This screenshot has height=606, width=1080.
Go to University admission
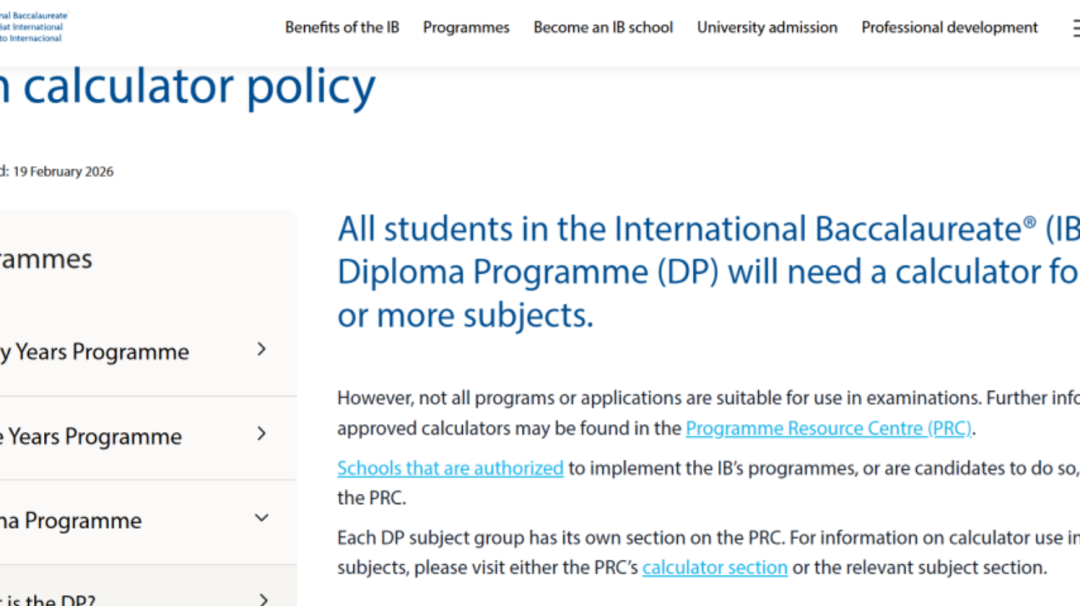pyautogui.click(x=767, y=28)
